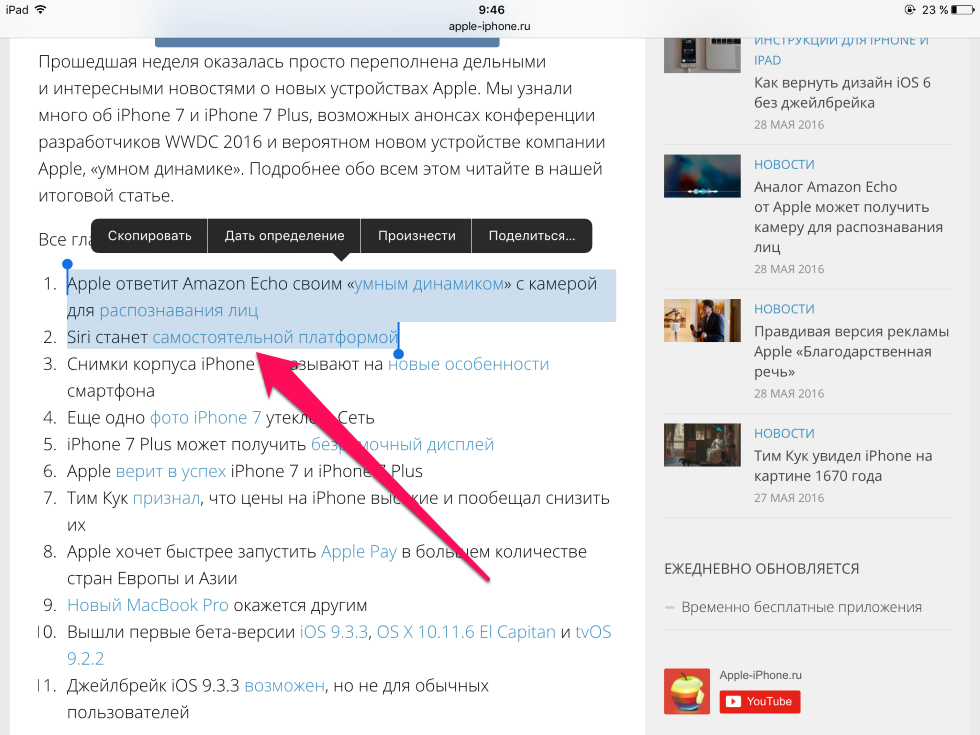Open thumbnail for Amazon Echo article

[x=702, y=176]
